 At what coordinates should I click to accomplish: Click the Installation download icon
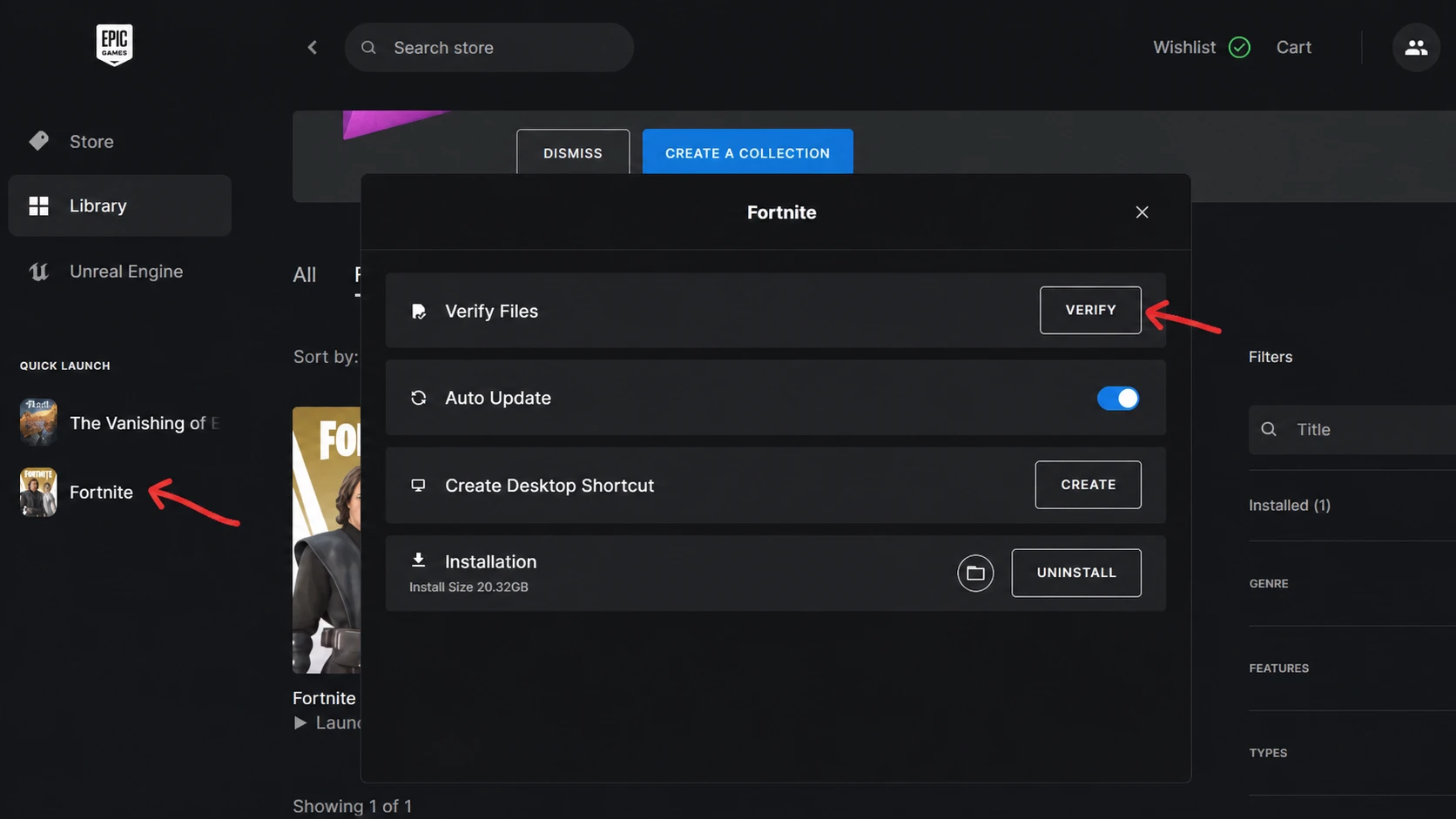(x=418, y=560)
